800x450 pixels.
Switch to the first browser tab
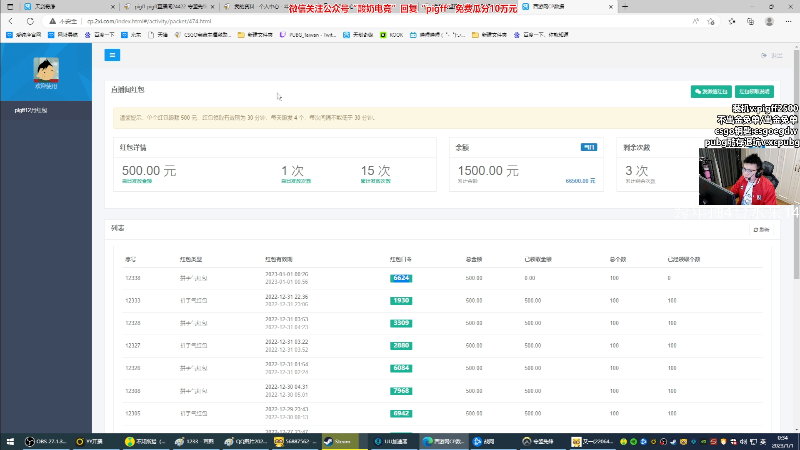(69, 7)
